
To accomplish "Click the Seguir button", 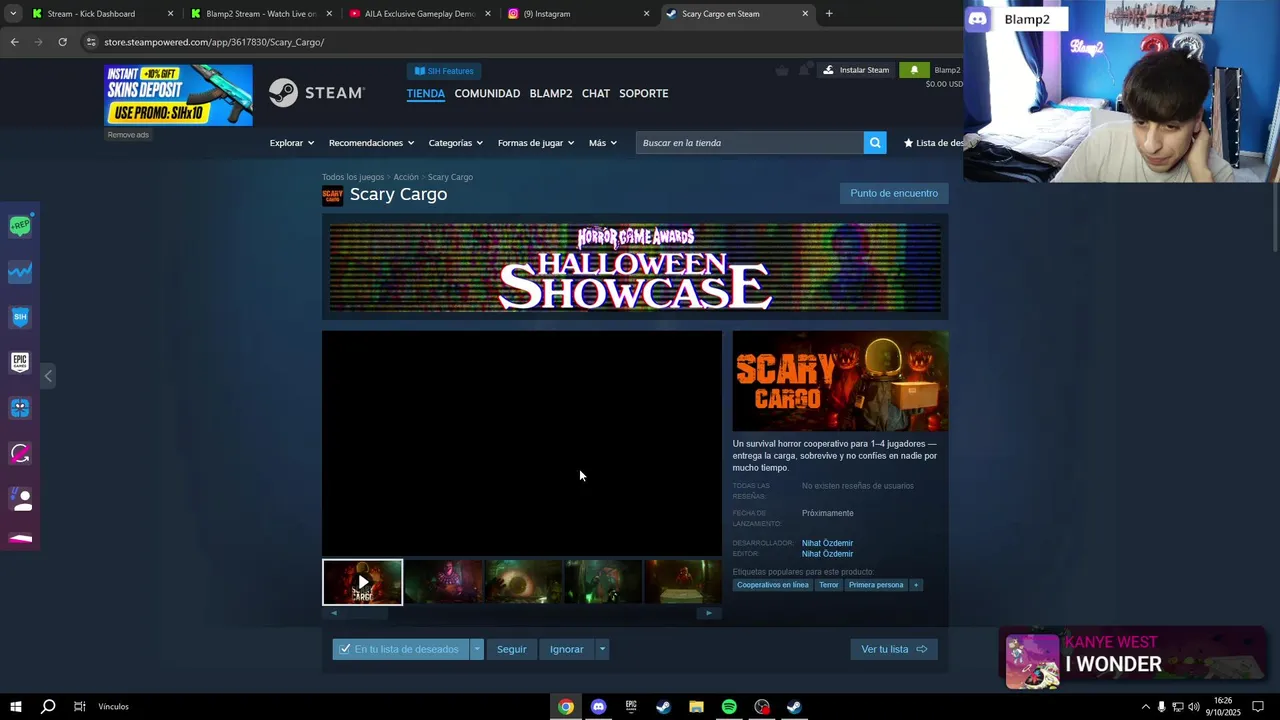I will [x=511, y=649].
